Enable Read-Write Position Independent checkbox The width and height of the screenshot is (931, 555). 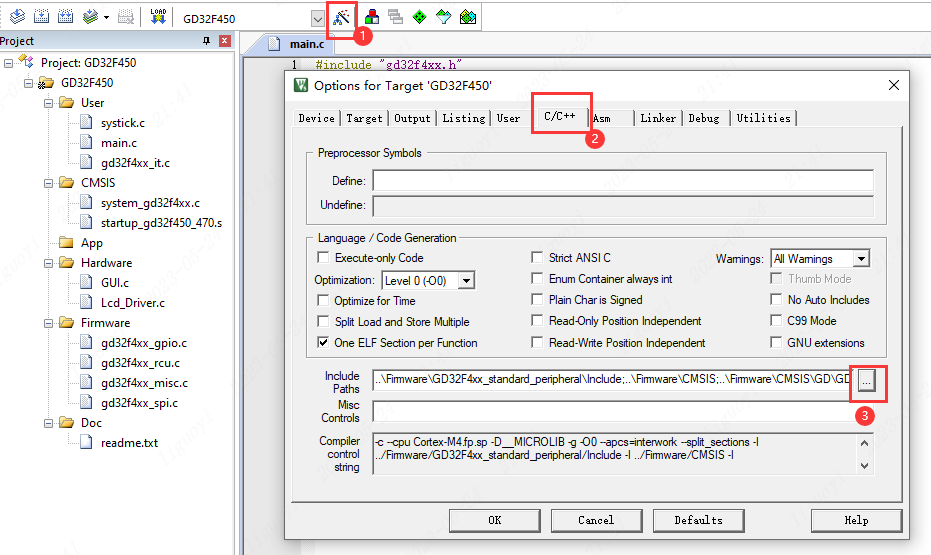tap(537, 342)
